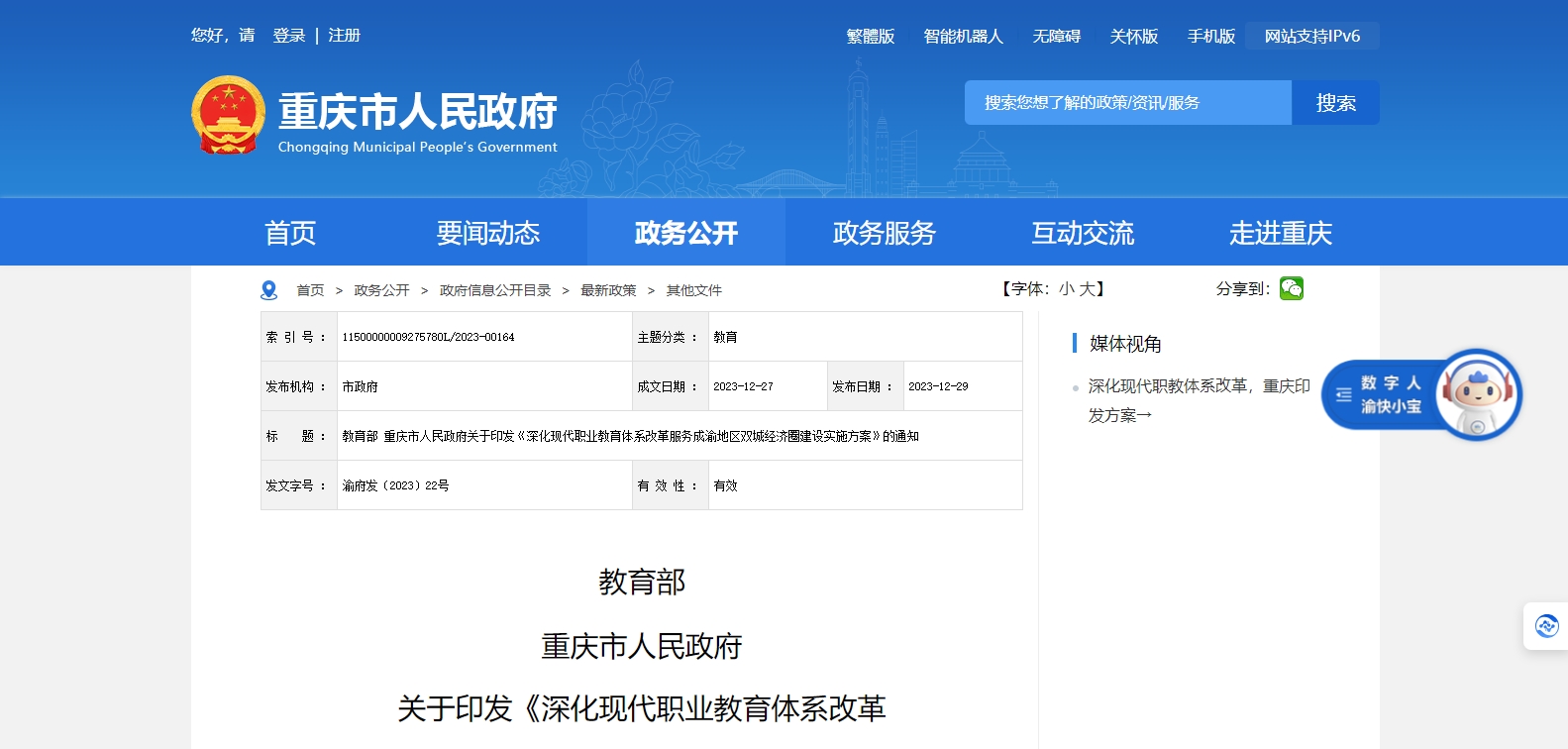Screen dimensions: 1568x749
Task: Open 智能机器人 from the top bar
Action: click(x=963, y=37)
